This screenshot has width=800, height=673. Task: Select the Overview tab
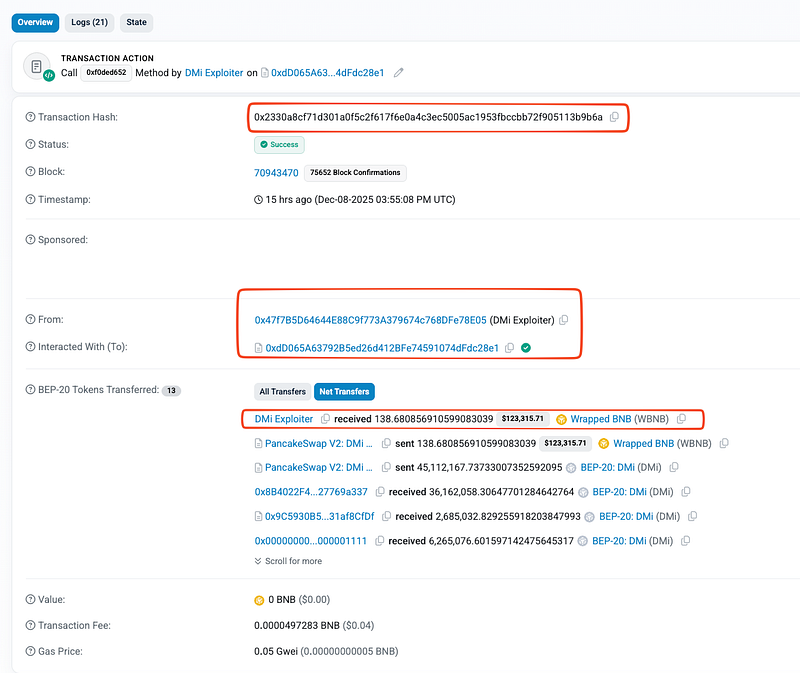(36, 22)
